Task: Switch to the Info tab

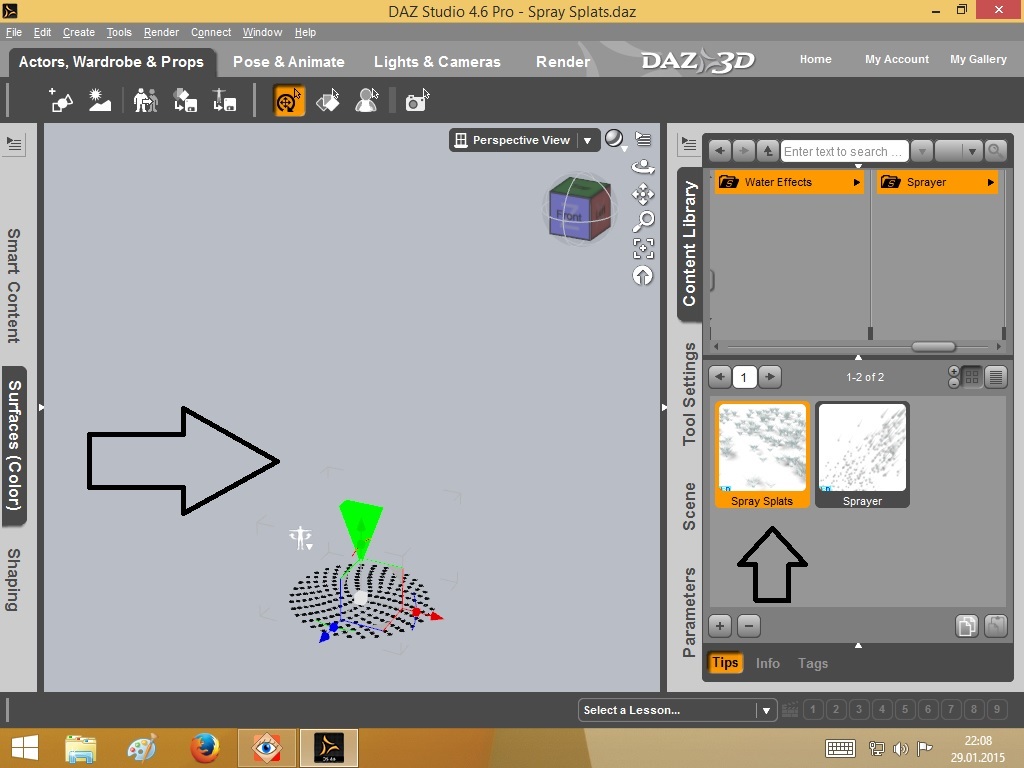Action: (x=768, y=663)
